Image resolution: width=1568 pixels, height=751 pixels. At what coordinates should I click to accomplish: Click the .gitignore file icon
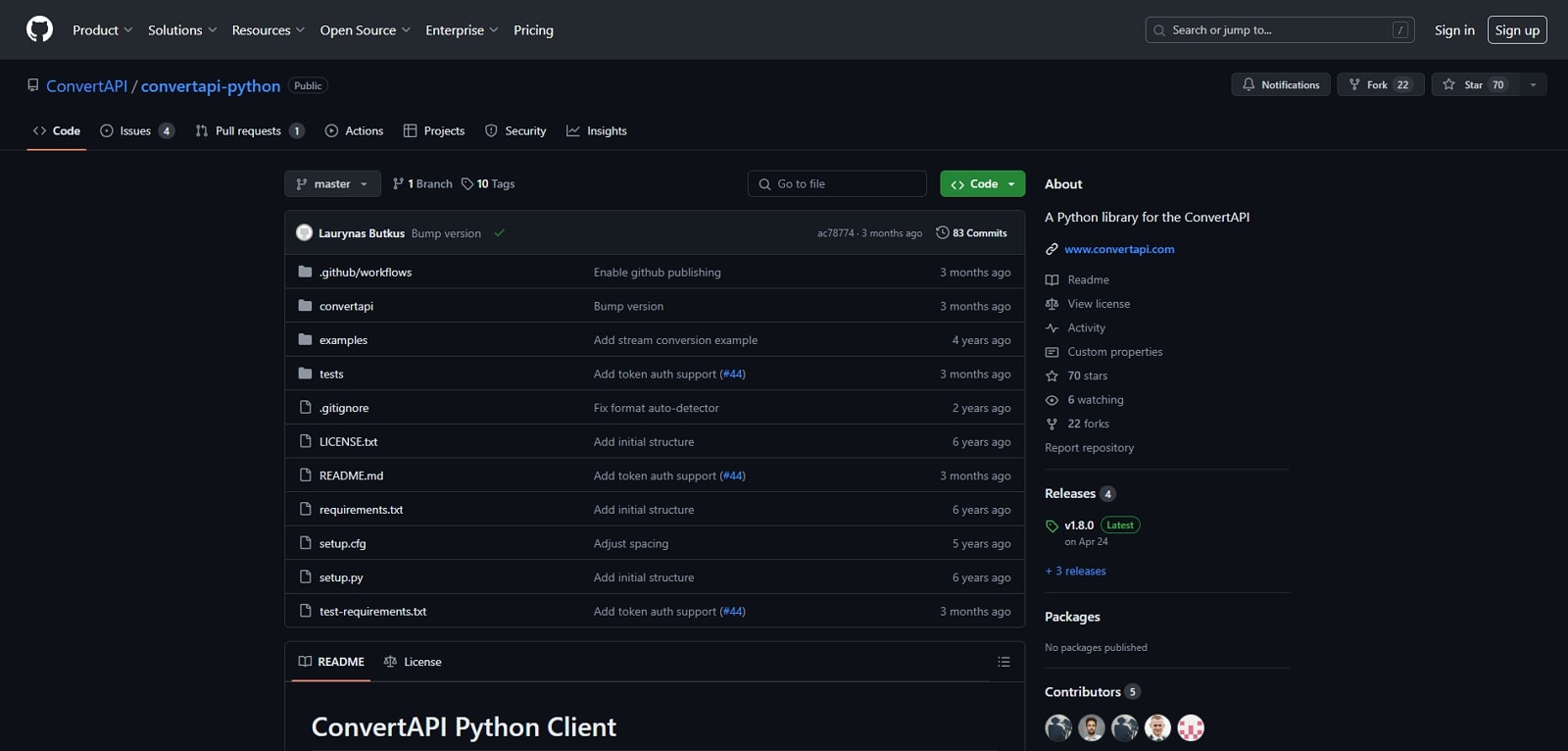click(305, 408)
